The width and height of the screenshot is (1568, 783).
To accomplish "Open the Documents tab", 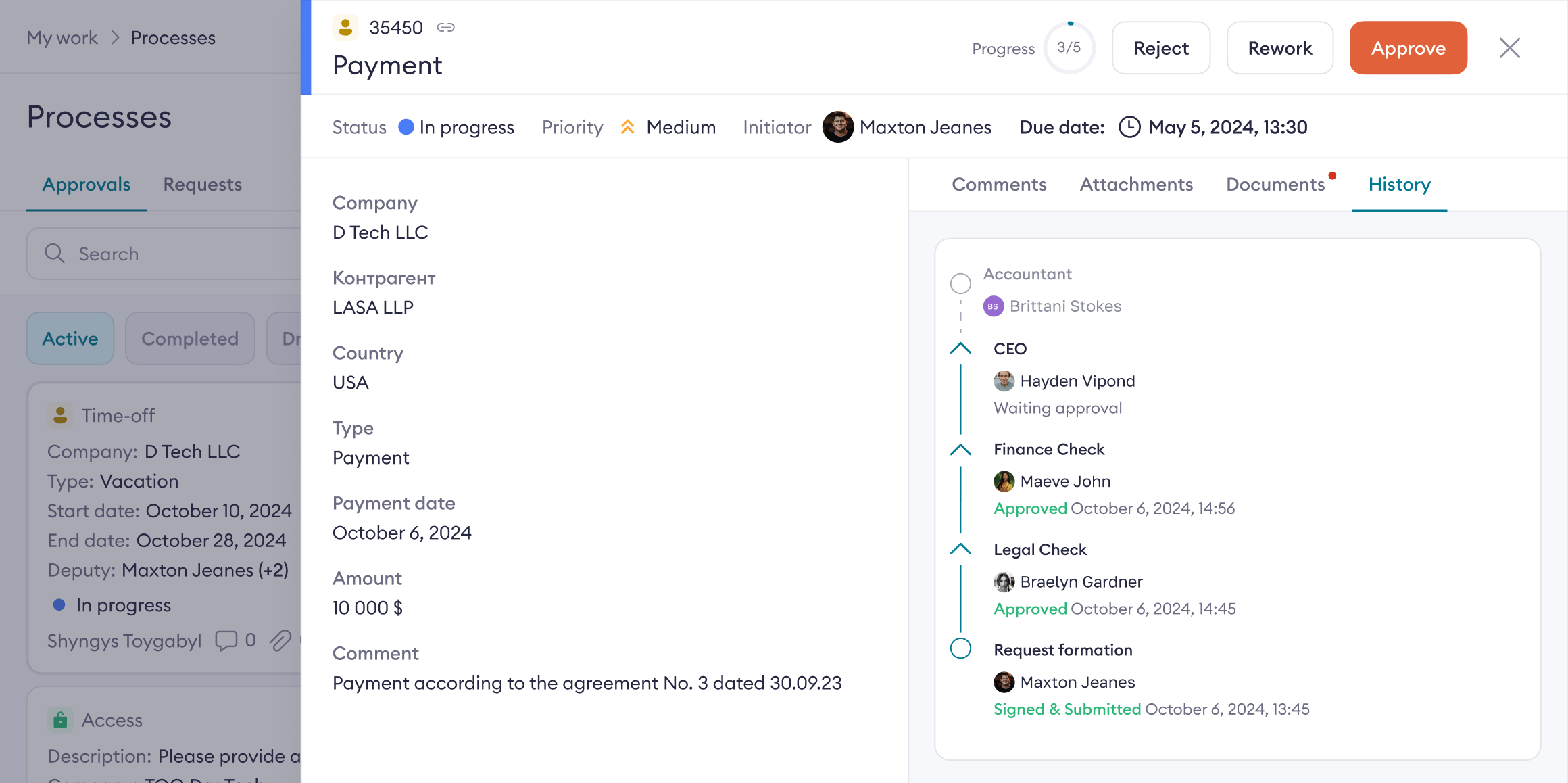I will pos(1275,185).
